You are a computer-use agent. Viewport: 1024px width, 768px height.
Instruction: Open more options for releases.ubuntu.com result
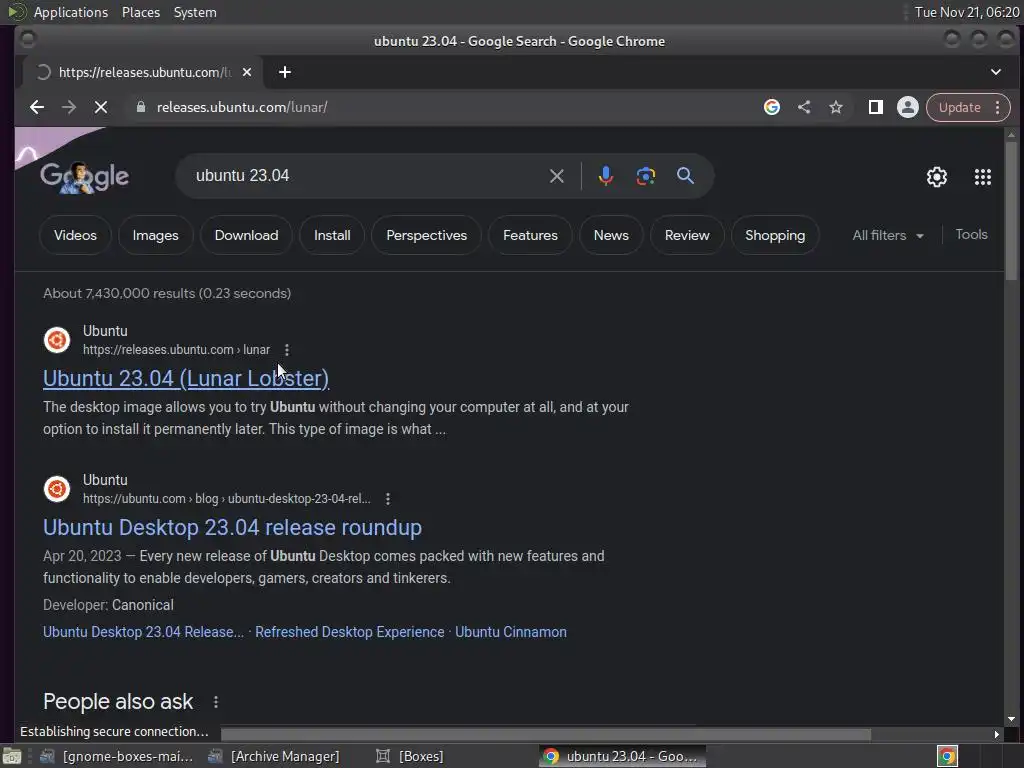287,350
